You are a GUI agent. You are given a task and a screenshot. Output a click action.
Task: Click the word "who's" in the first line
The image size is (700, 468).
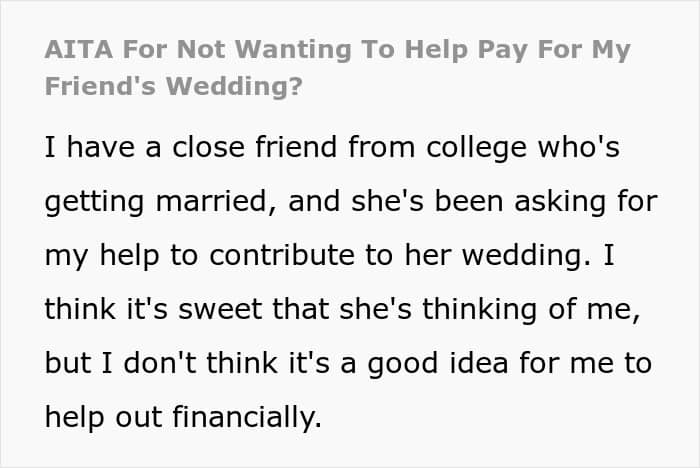(x=579, y=148)
